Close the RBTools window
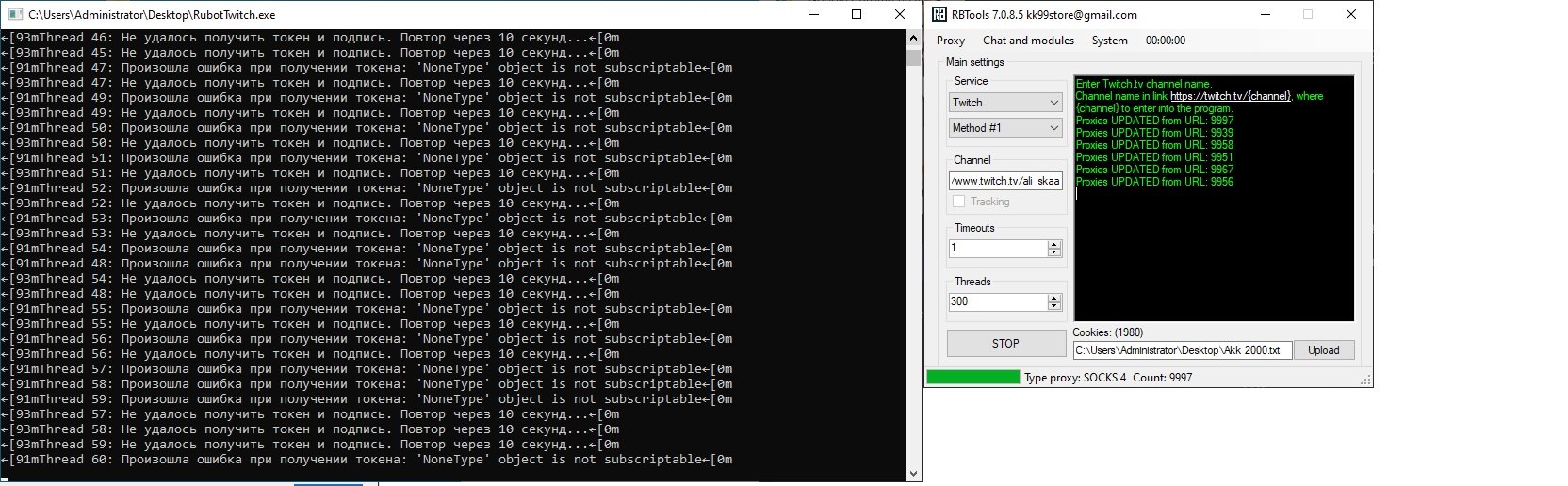 coord(1350,14)
